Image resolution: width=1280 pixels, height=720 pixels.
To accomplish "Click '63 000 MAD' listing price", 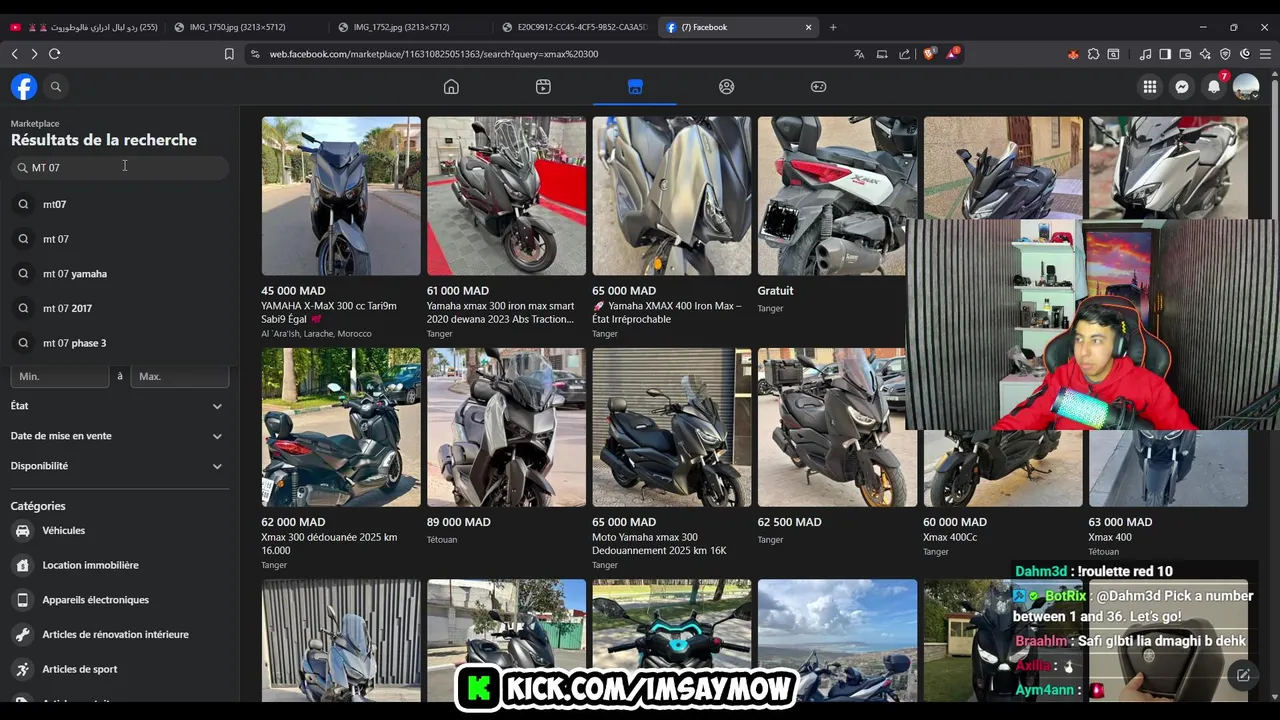I will [1120, 522].
